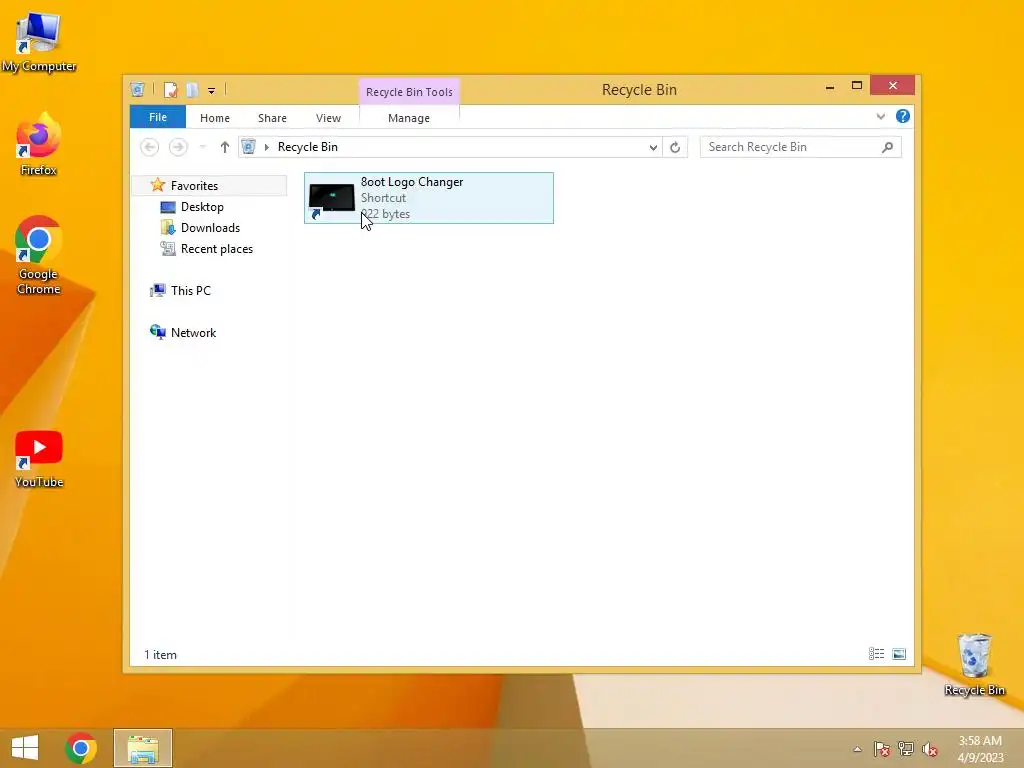
Task: Open the Action Center flag icon
Action: pyautogui.click(x=882, y=749)
